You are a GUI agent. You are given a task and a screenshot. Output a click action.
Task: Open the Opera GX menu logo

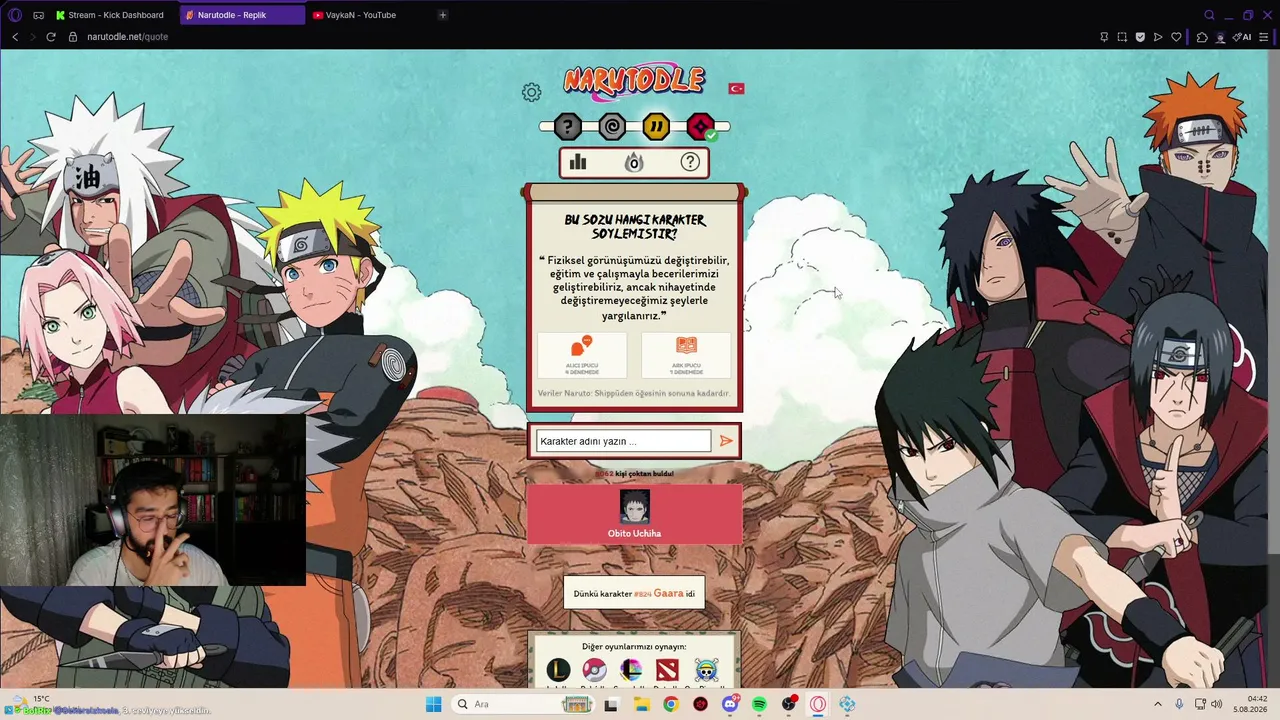tap(14, 15)
